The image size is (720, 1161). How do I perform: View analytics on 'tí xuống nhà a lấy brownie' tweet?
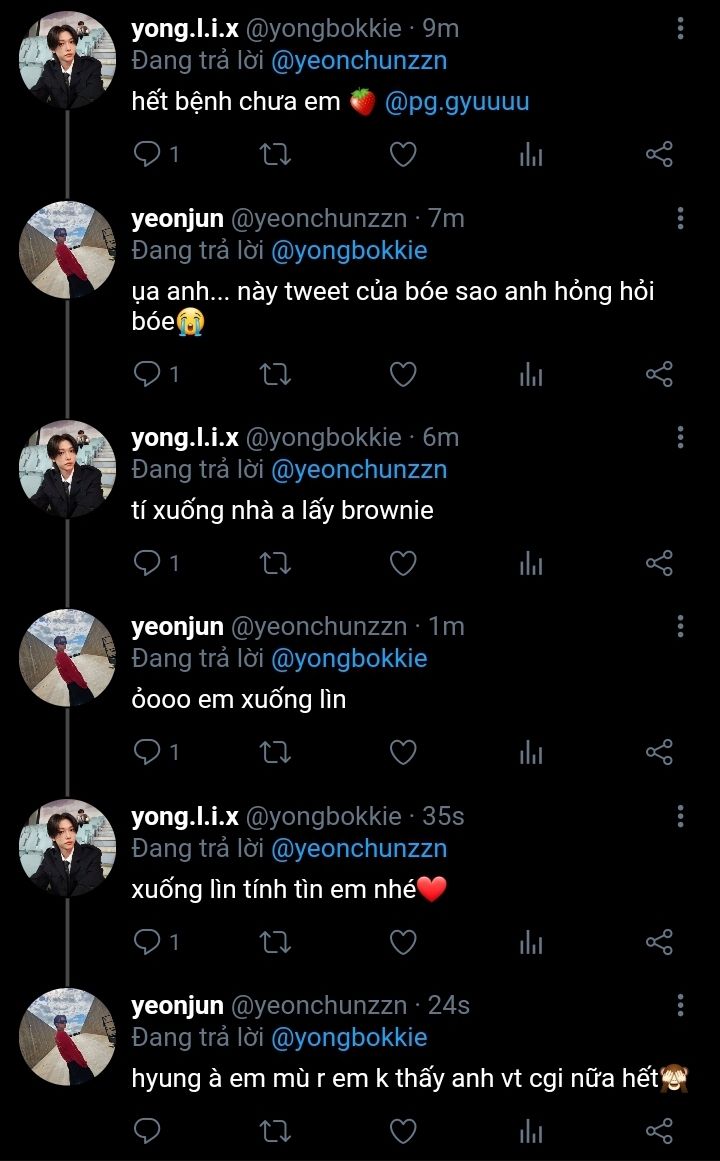(531, 564)
